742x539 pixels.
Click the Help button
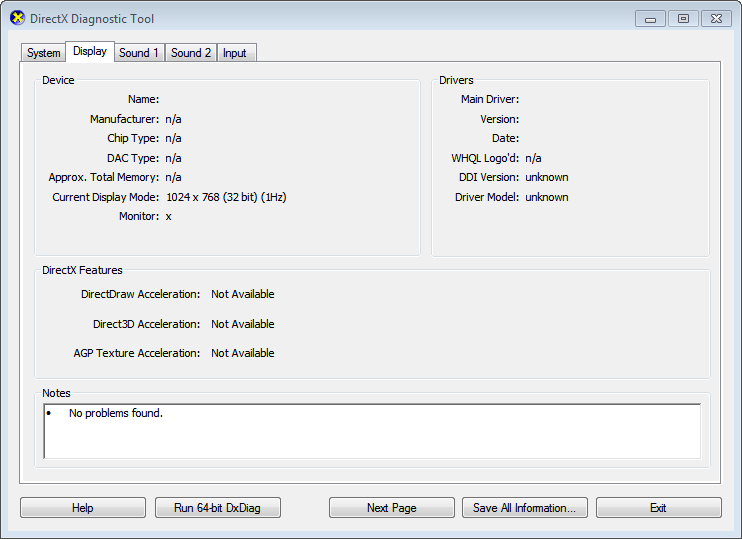pyautogui.click(x=83, y=508)
